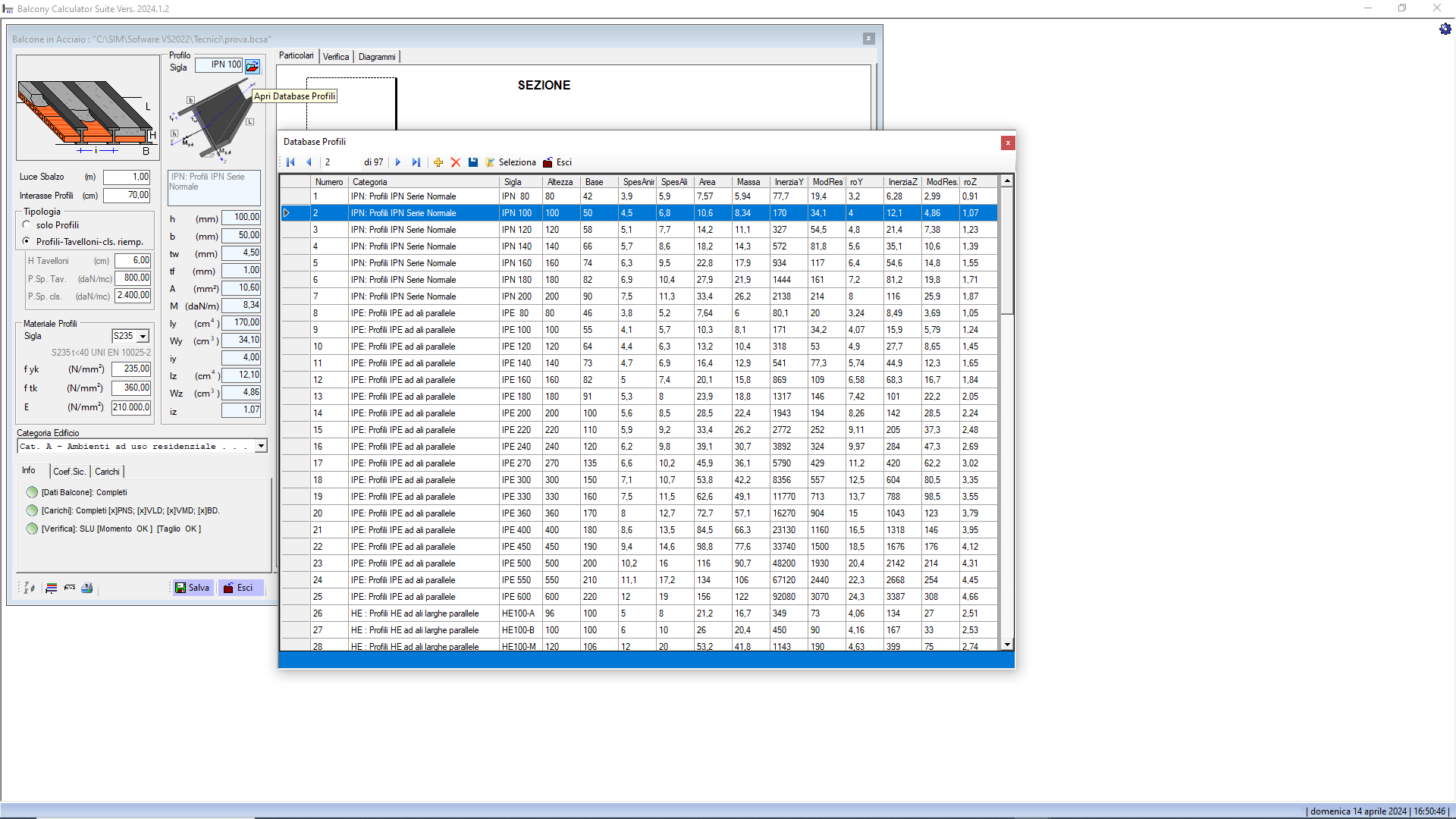This screenshot has height=819, width=1456.
Task: Click scroll up arrow of profile table
Action: 1007,181
